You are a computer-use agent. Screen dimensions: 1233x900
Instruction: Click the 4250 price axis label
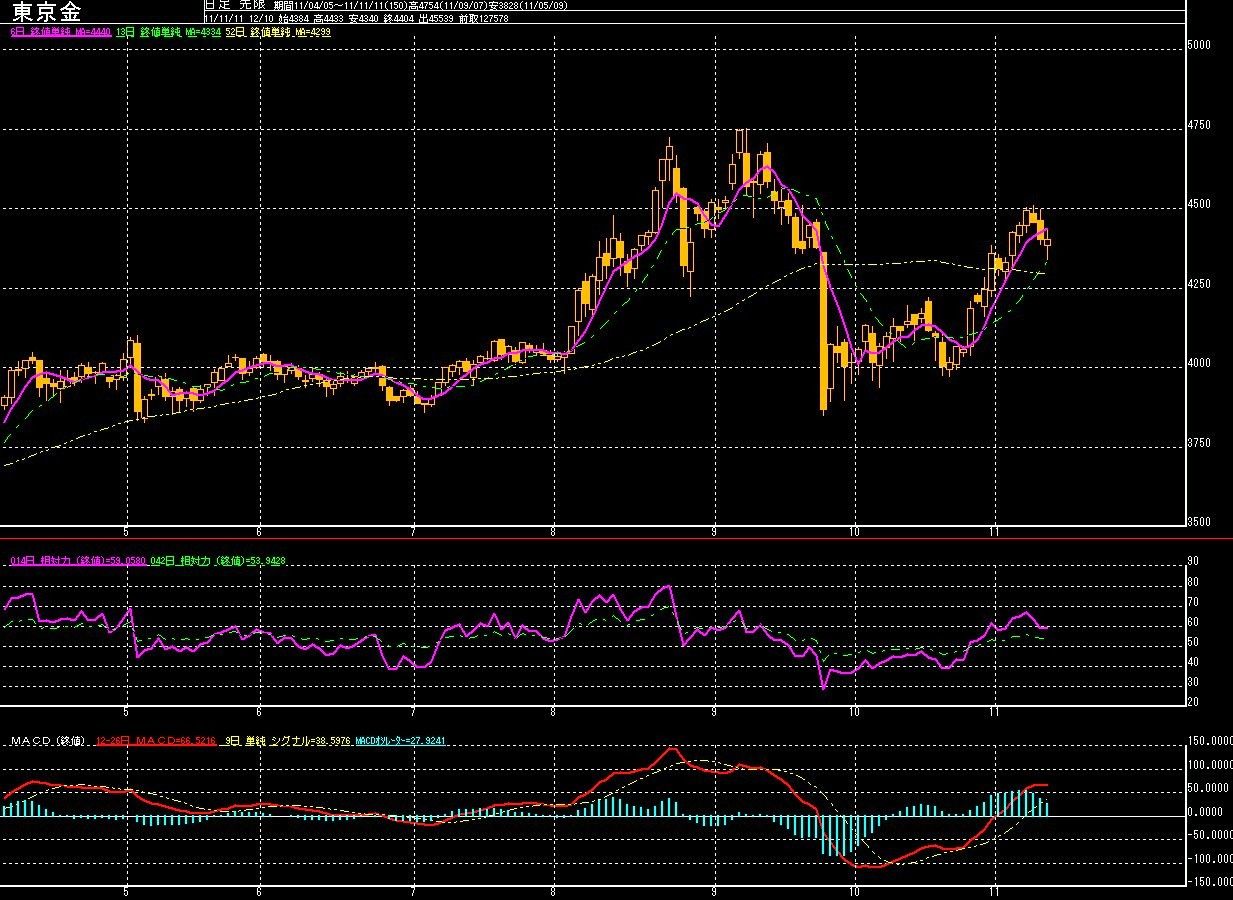pos(1197,284)
